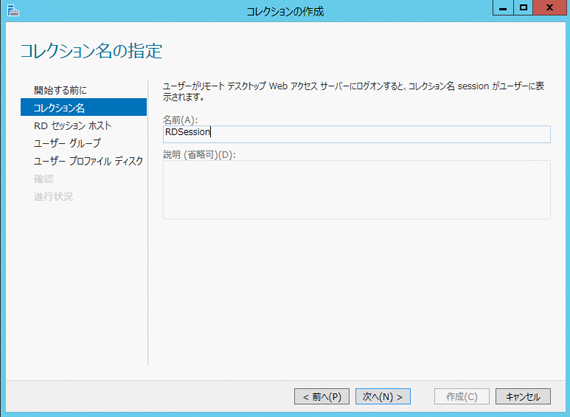Click the wizard icon in the title bar
This screenshot has height=417, width=570.
click(13, 11)
